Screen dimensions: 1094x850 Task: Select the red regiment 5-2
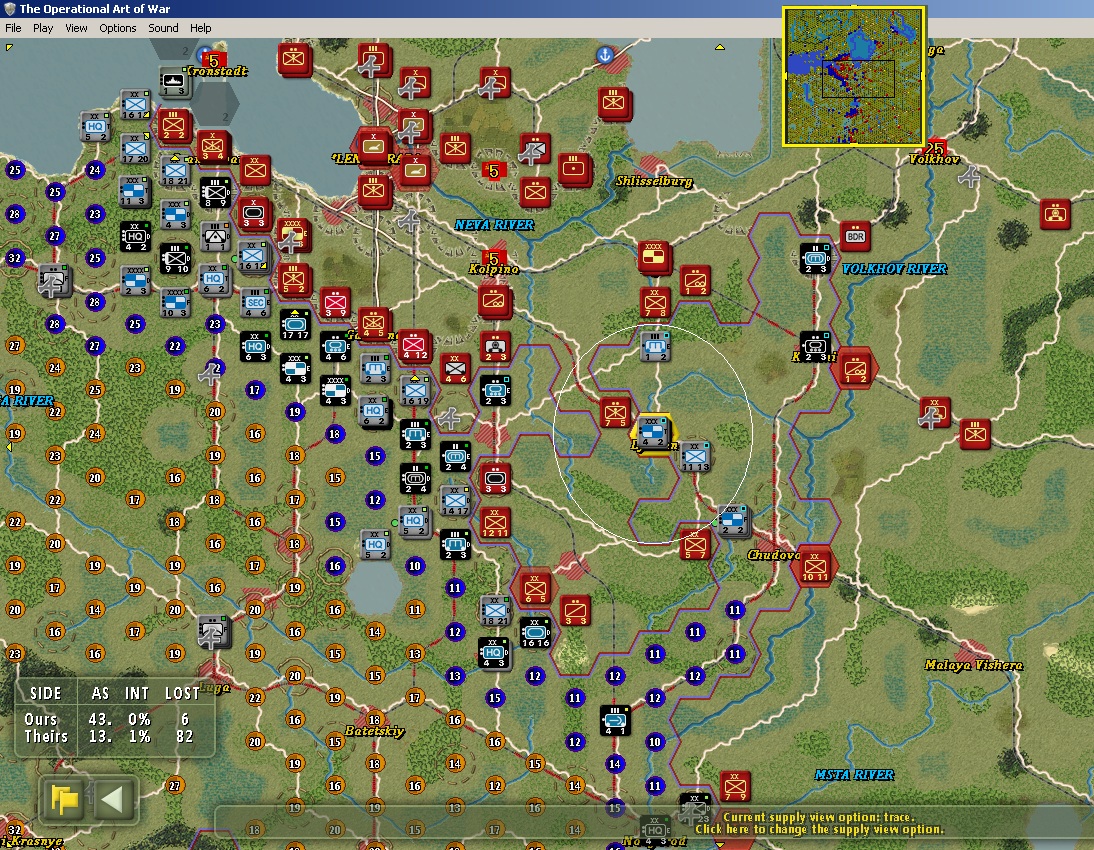(x=294, y=279)
